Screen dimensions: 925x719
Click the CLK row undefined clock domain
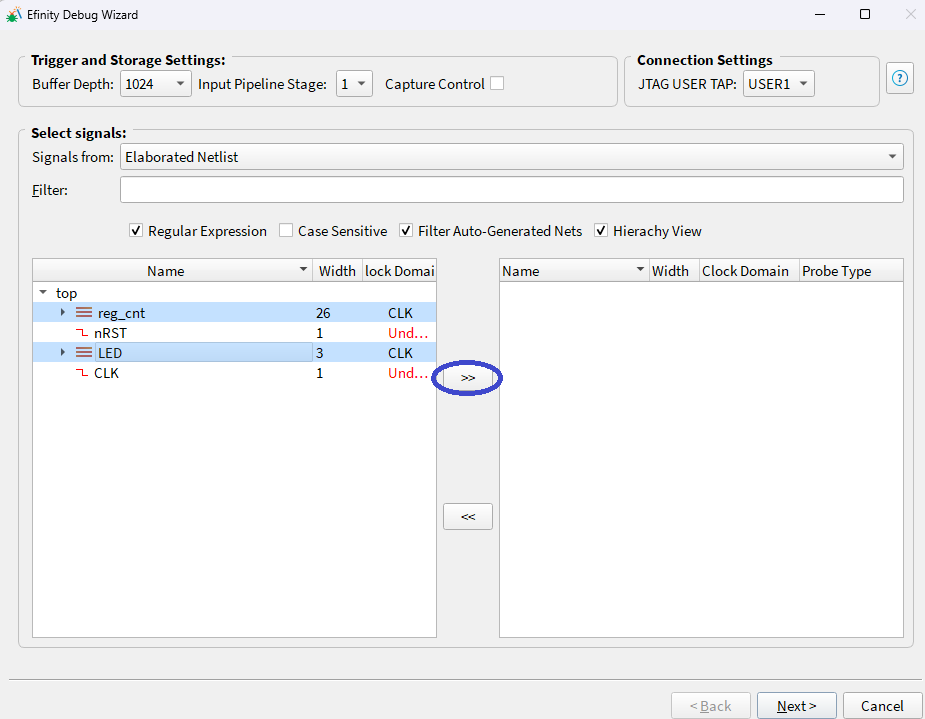408,373
